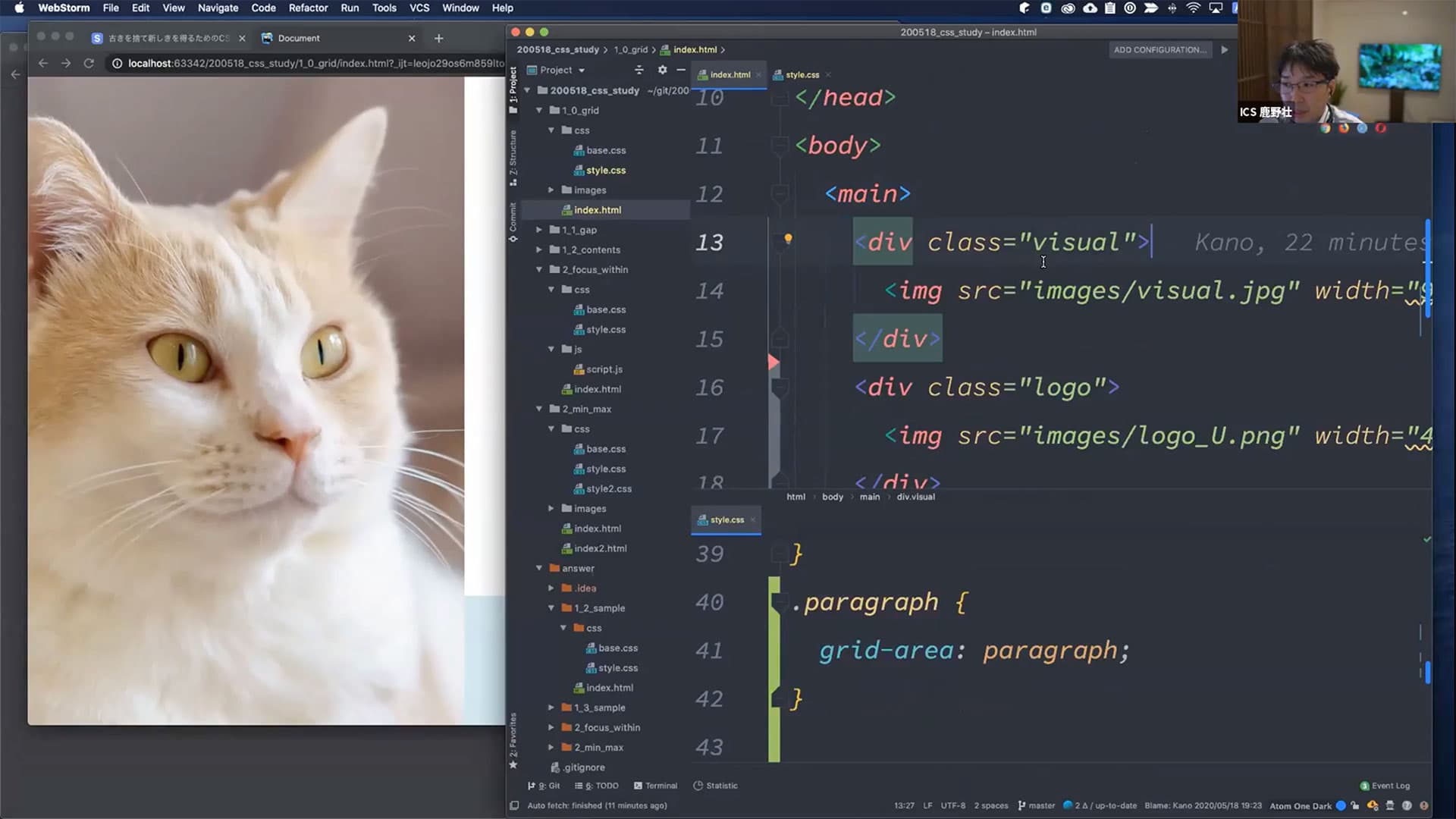1456x819 pixels.
Task: Click the master branch in status bar
Action: (x=1037, y=805)
